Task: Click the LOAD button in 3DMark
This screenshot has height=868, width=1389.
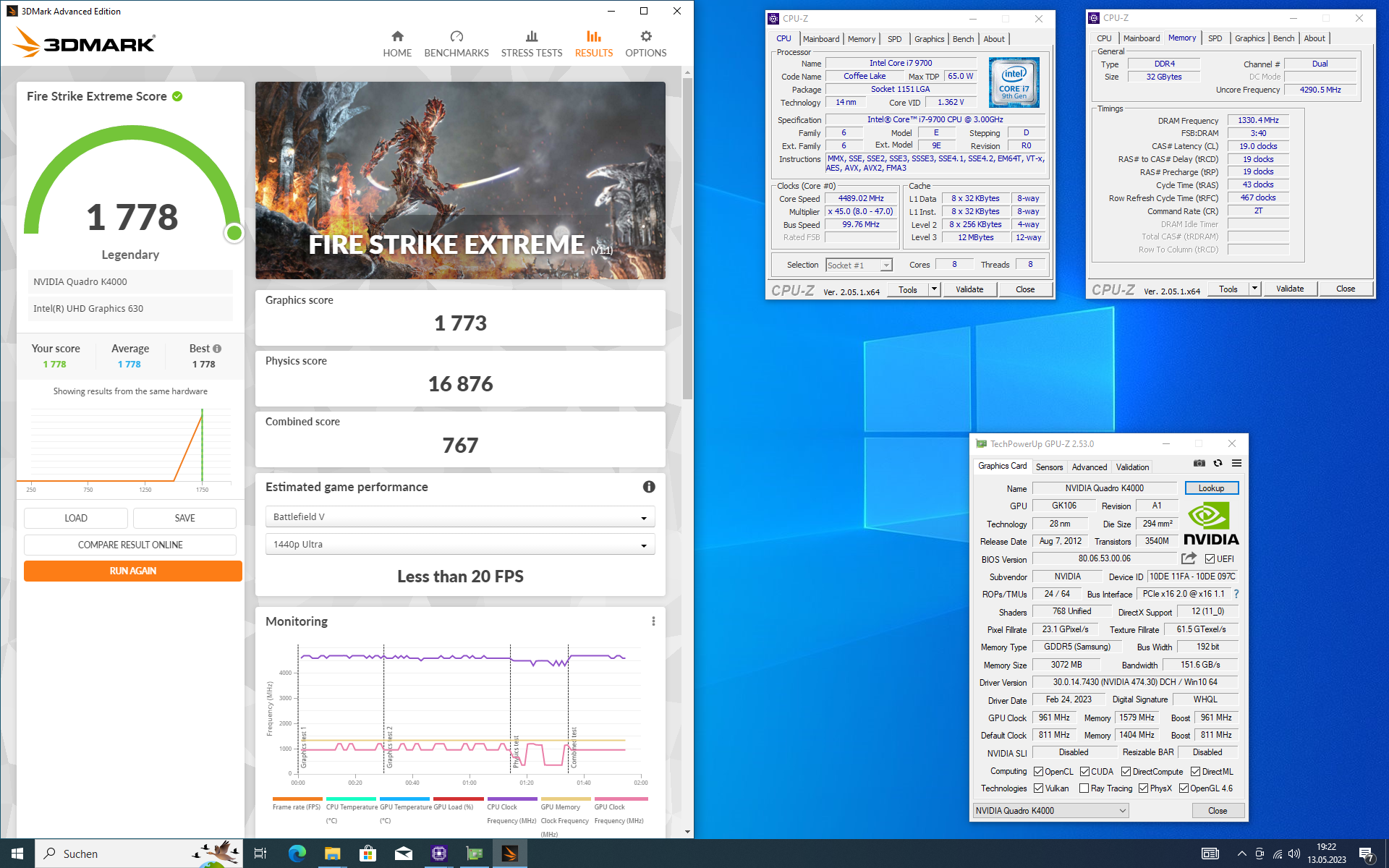Action: pyautogui.click(x=75, y=518)
